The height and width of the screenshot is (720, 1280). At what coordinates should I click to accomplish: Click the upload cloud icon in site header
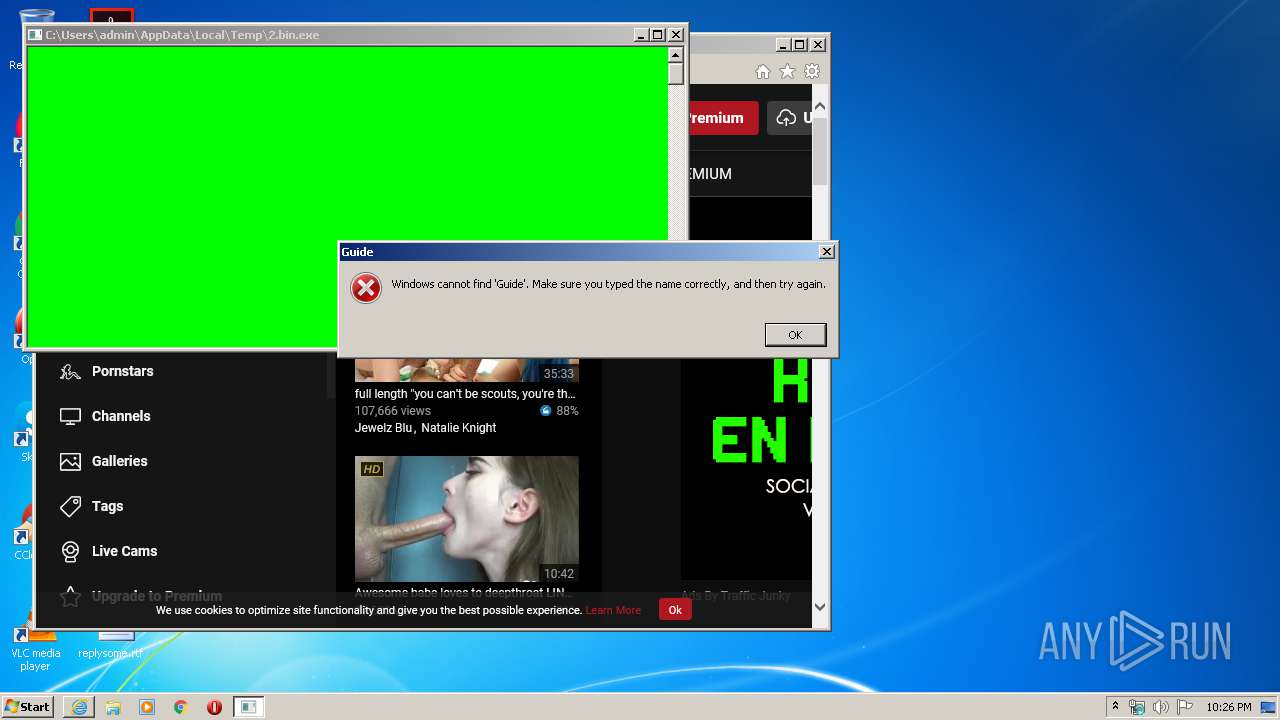(x=786, y=118)
